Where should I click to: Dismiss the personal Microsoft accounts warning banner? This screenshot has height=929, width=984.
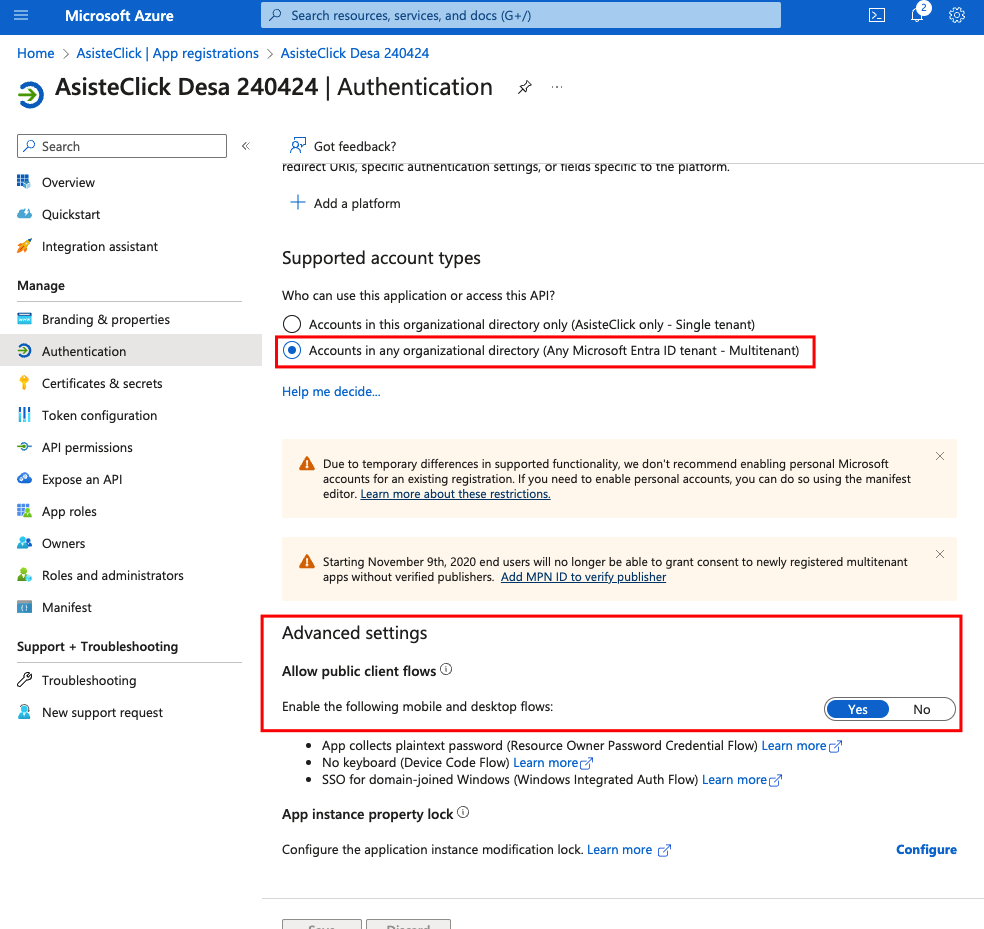coord(939,455)
